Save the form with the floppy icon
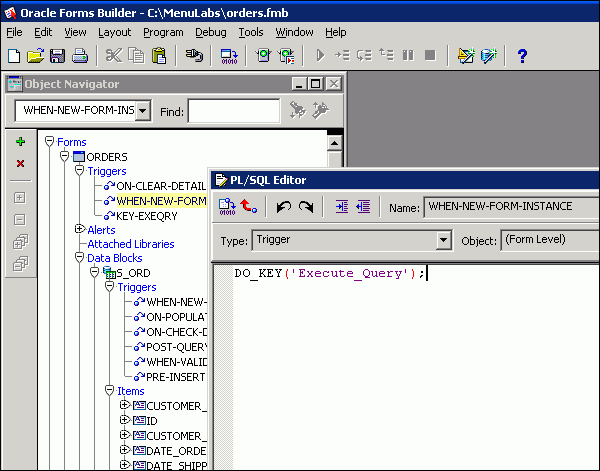Viewport: 600px width, 471px height. click(57, 56)
